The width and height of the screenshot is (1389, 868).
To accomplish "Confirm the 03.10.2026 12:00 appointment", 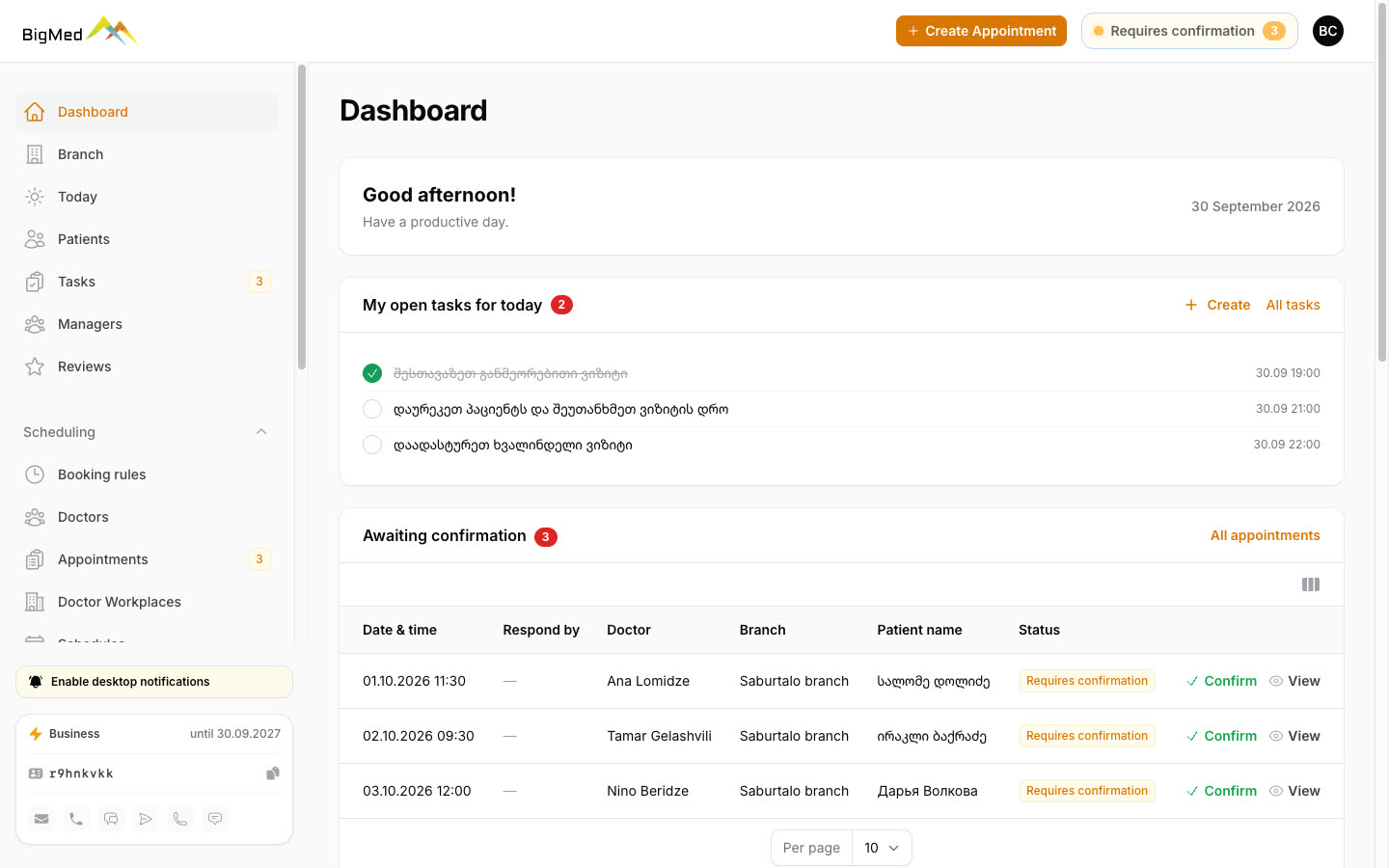I will point(1221,791).
